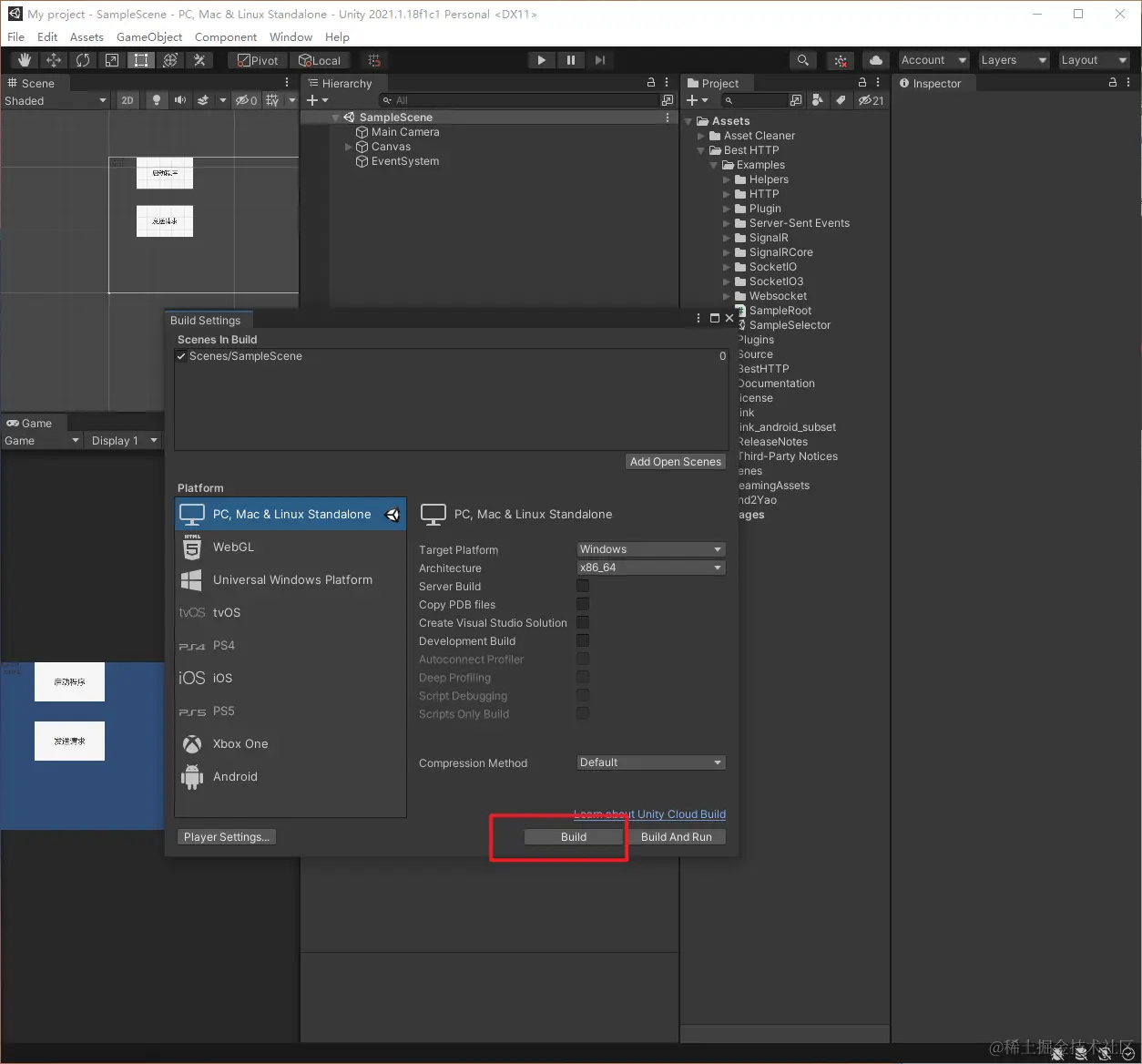Toggle Pivot handle position
Screen dimensions: 1142x1064
[258, 60]
